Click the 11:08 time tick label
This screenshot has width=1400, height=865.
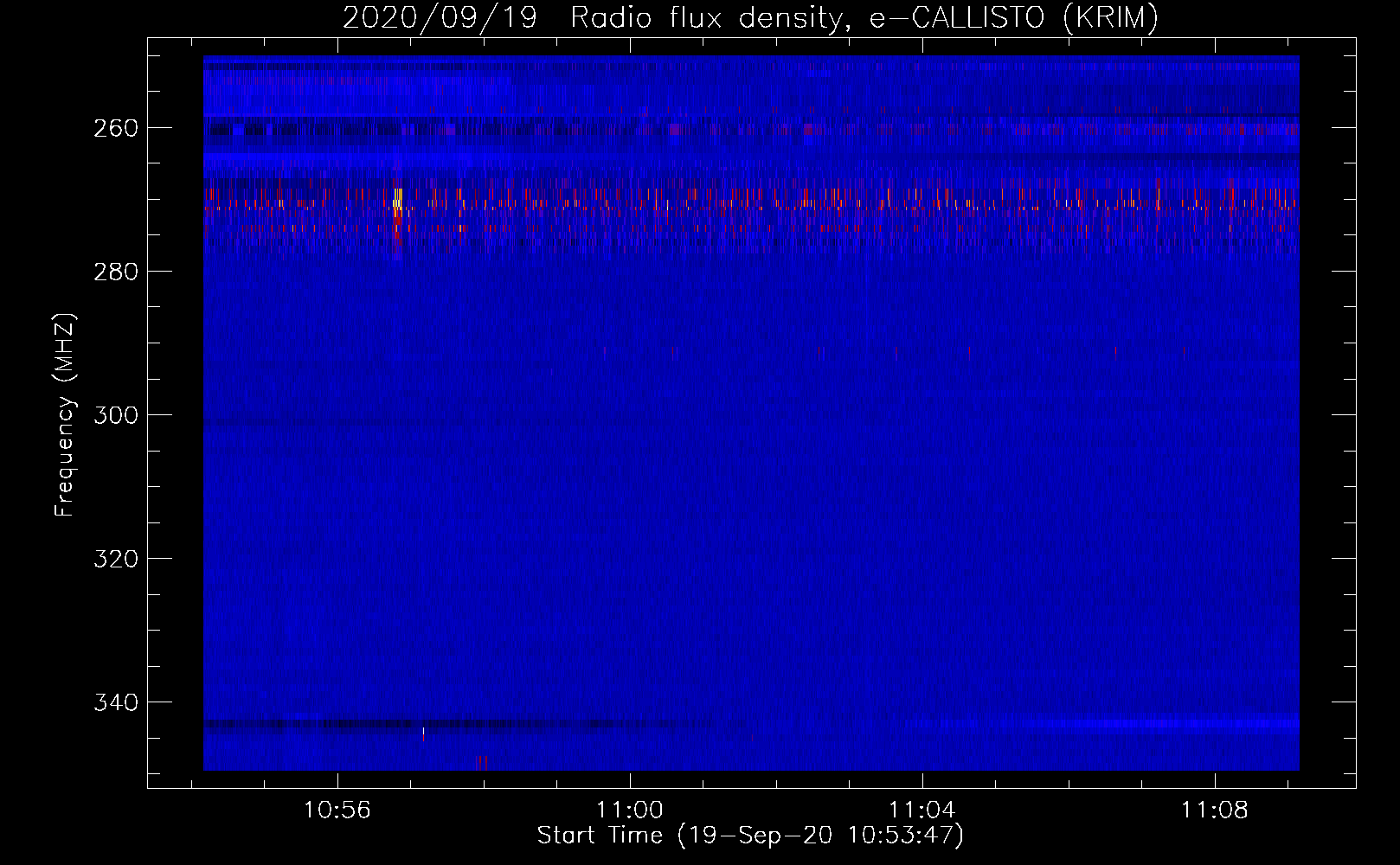click(1215, 811)
